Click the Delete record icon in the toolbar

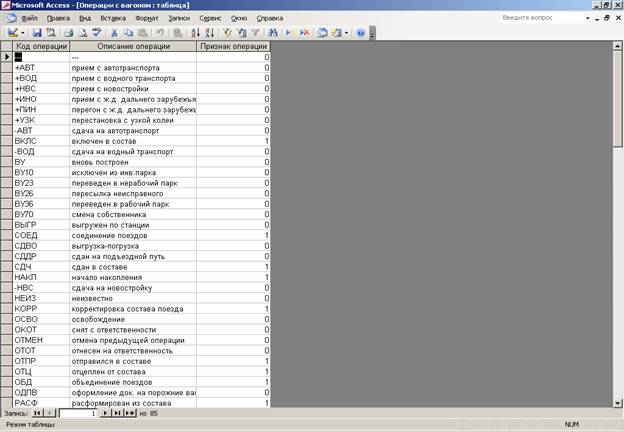pyautogui.click(x=304, y=33)
